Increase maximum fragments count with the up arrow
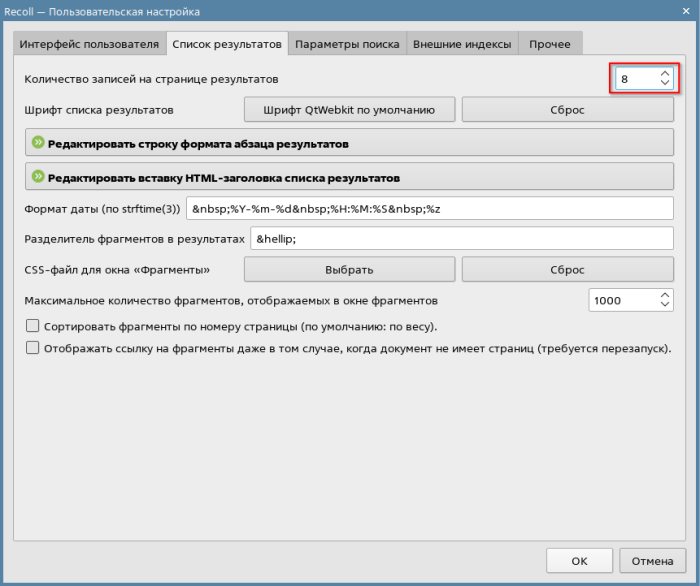 665,295
